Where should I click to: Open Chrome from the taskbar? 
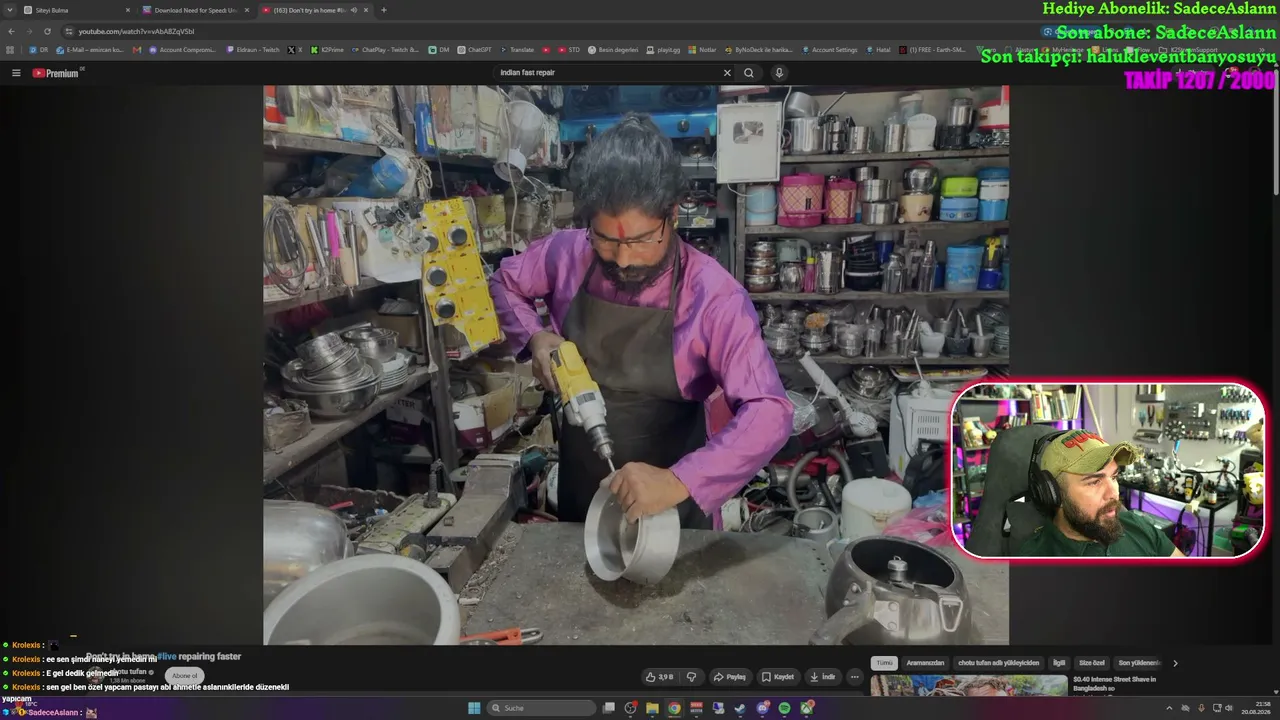click(x=674, y=708)
